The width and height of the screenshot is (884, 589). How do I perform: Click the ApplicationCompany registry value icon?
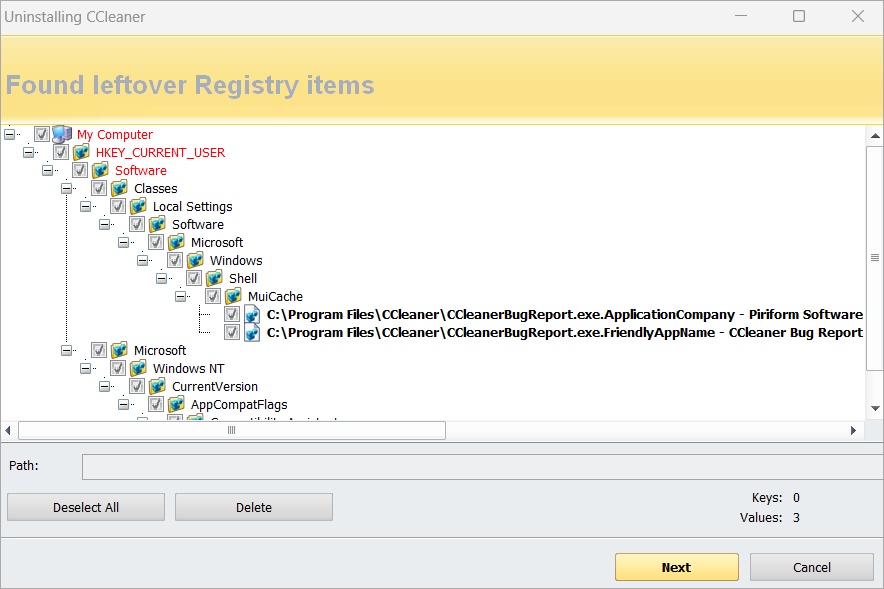coord(252,315)
